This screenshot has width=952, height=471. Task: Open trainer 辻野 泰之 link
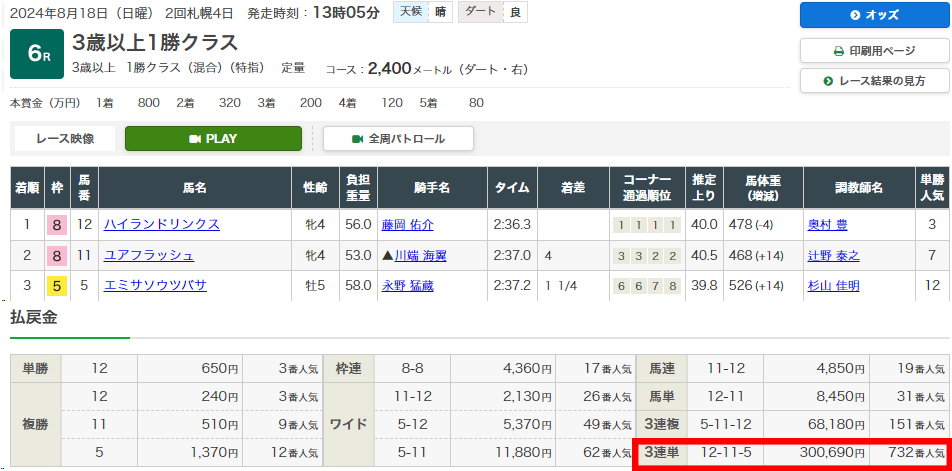click(x=834, y=256)
